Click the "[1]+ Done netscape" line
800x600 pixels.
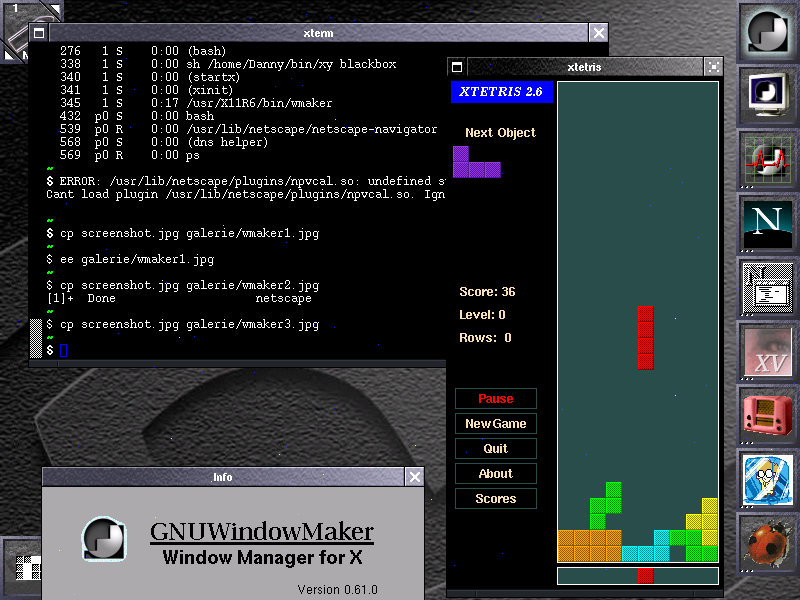[179, 298]
